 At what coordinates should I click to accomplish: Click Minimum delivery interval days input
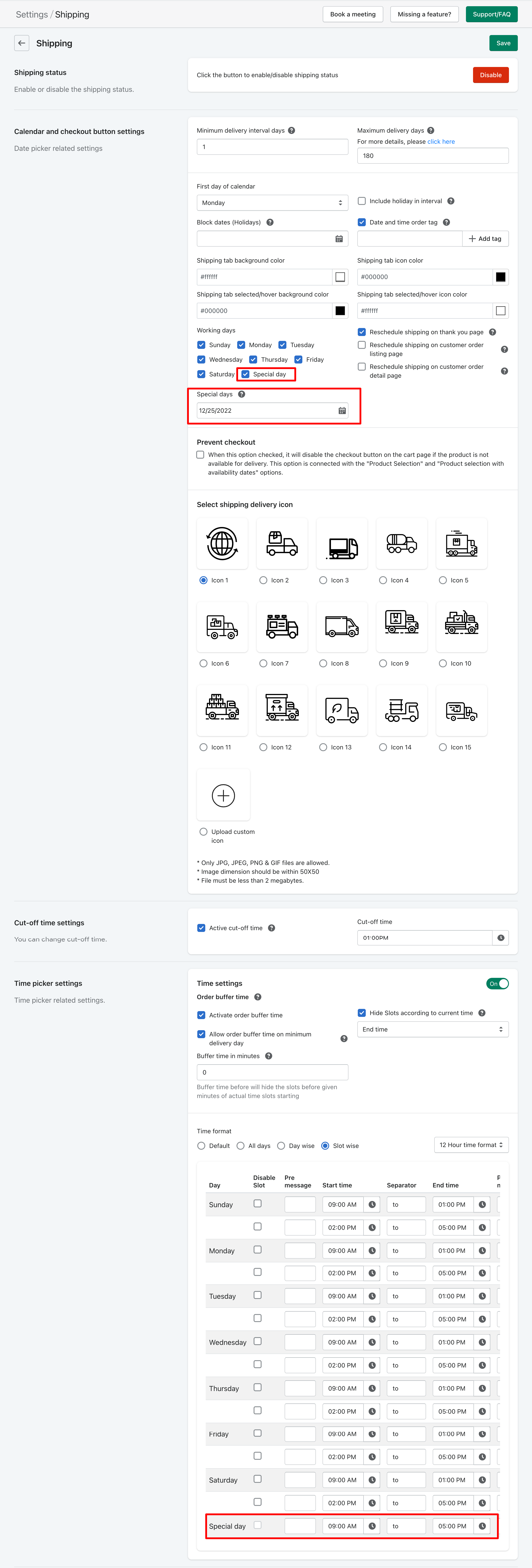[273, 147]
